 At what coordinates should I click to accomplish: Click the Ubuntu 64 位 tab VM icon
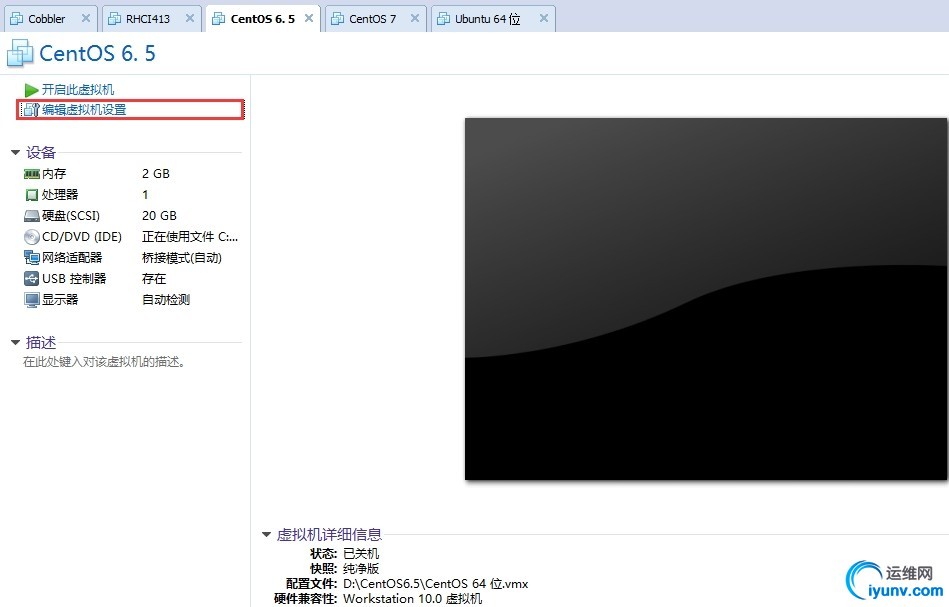click(x=444, y=19)
